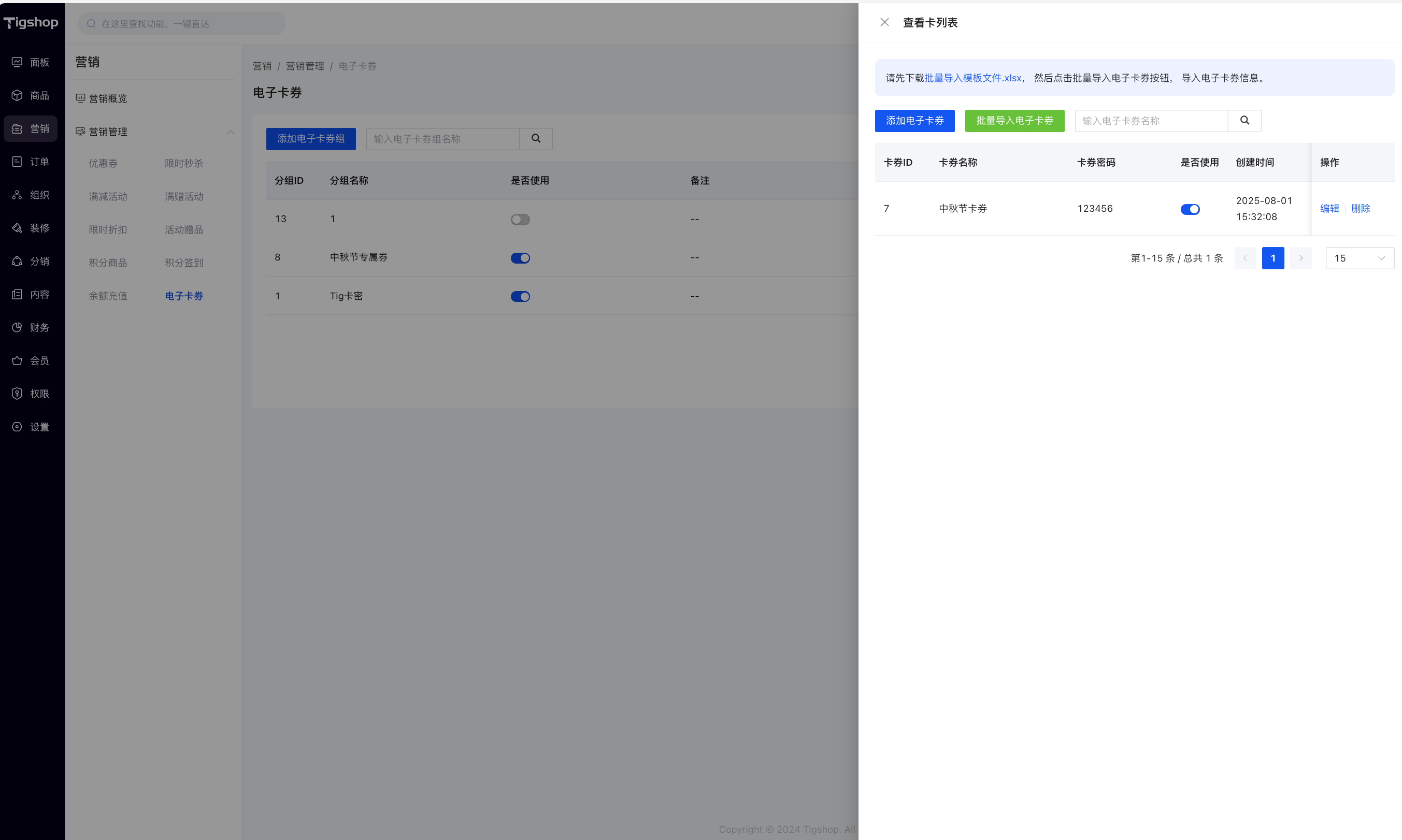1402x840 pixels.
Task: Click the 面板 dashboard sidebar icon
Action: click(x=17, y=62)
